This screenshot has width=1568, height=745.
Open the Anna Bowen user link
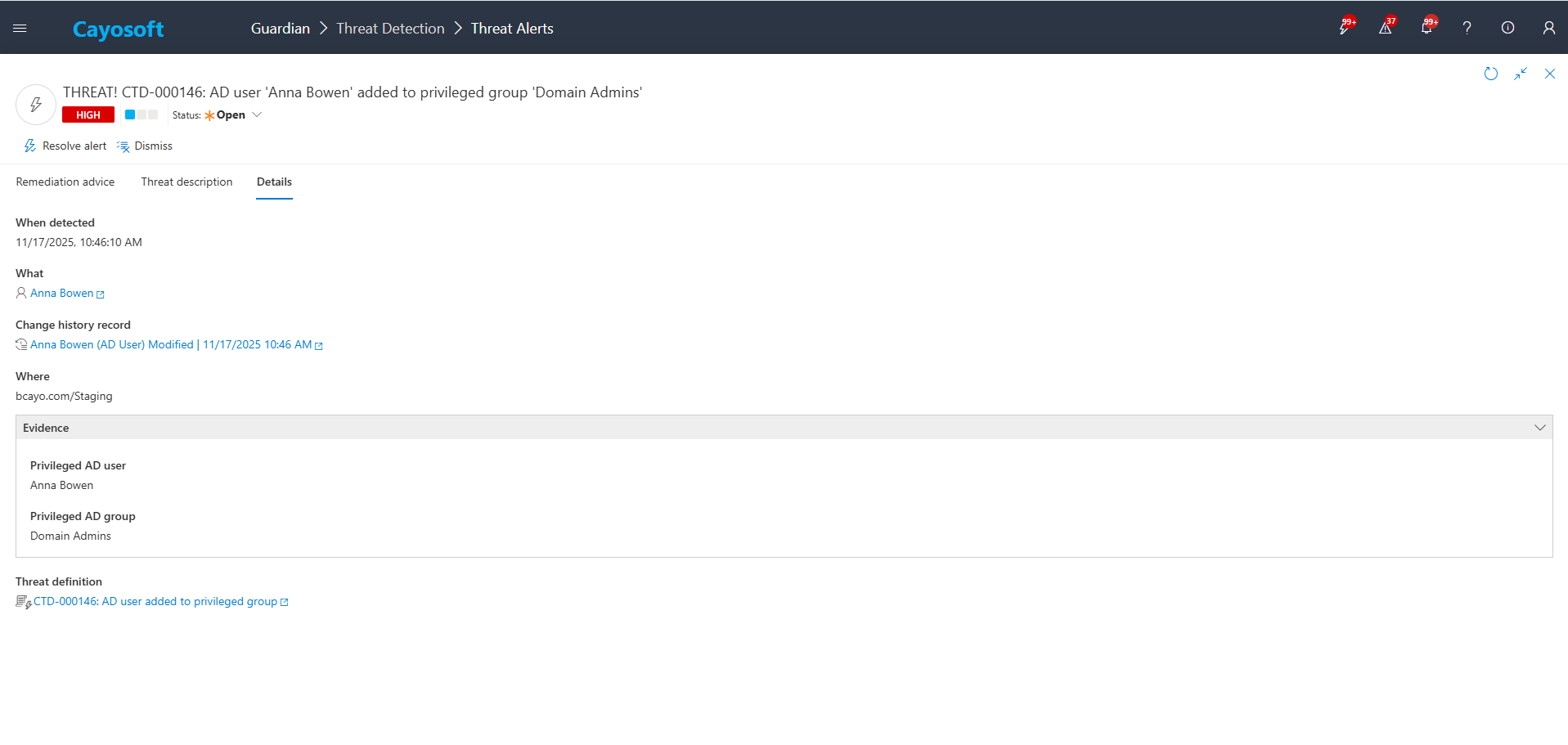[x=62, y=294]
